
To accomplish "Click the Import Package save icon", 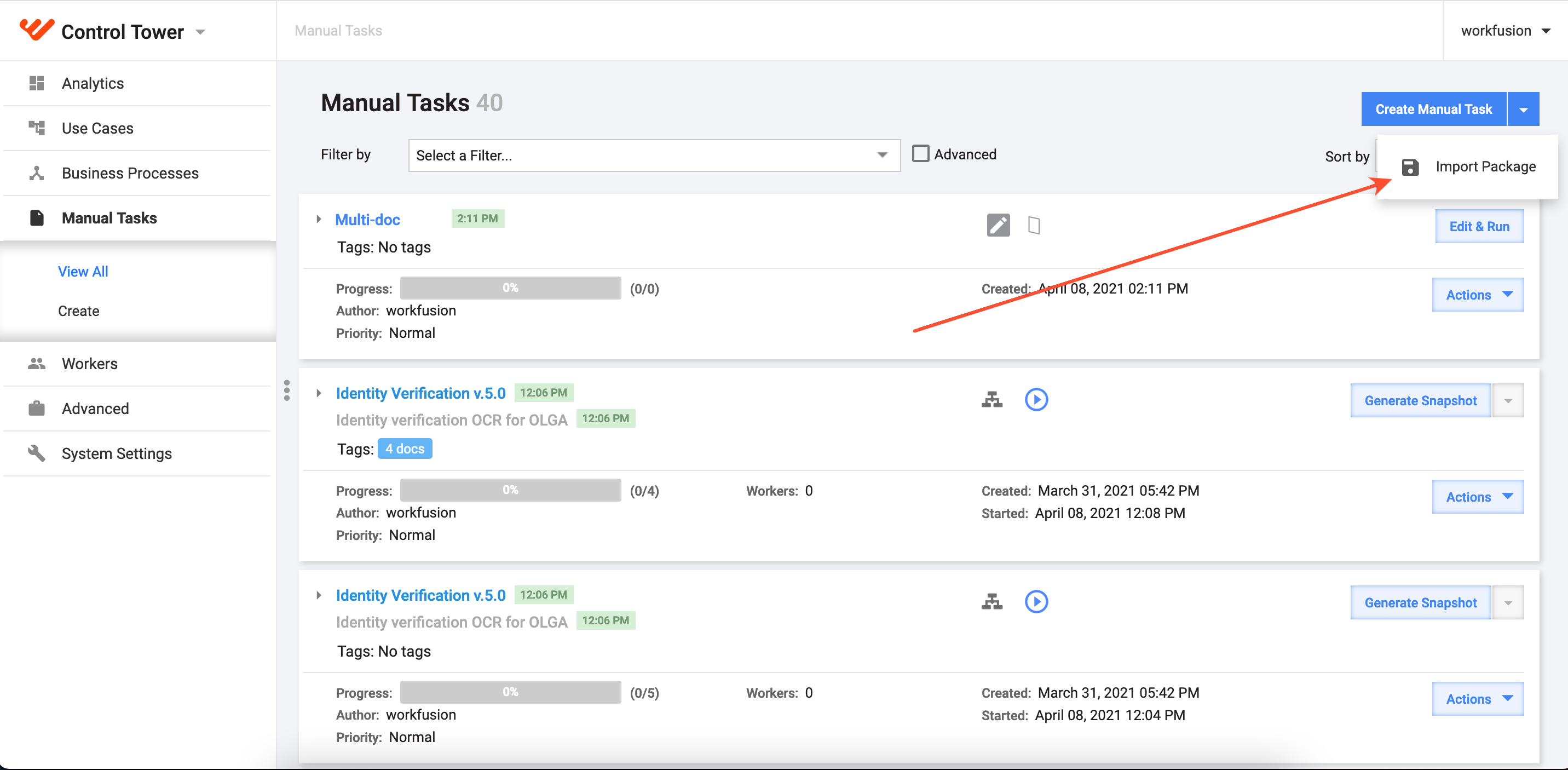I will point(1410,167).
